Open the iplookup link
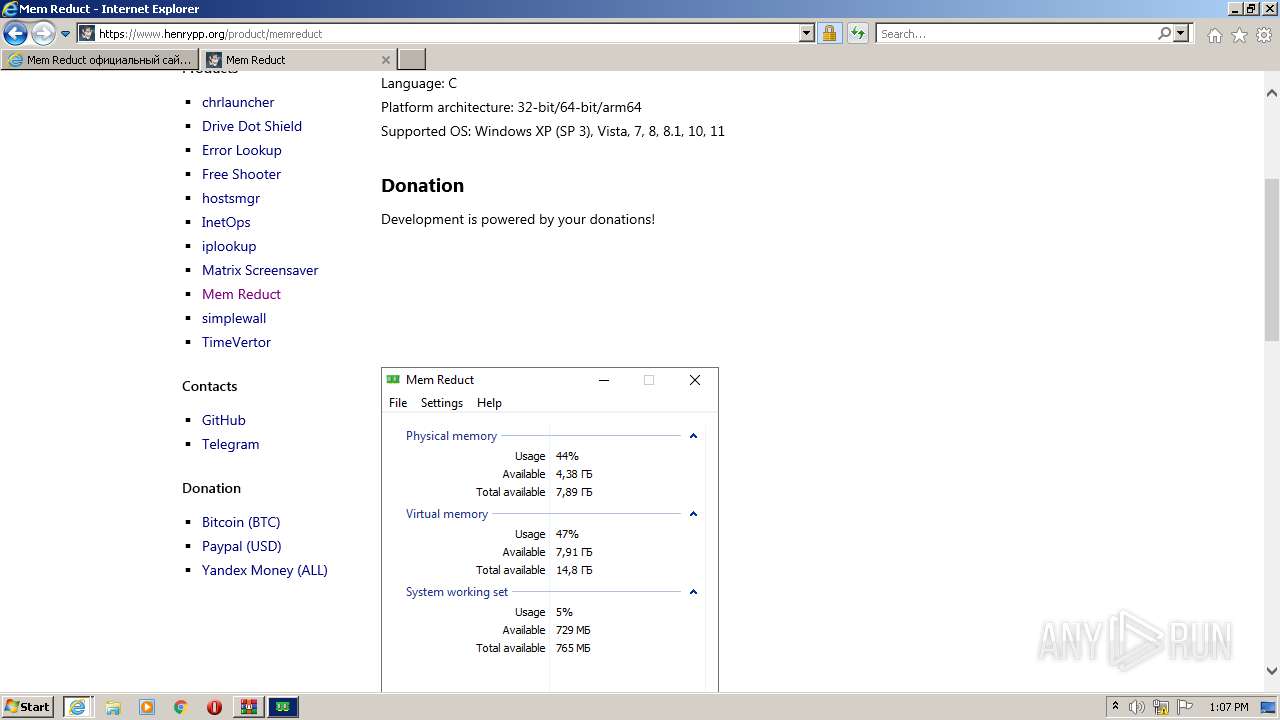Screen dimensions: 1280x720 click(x=229, y=246)
